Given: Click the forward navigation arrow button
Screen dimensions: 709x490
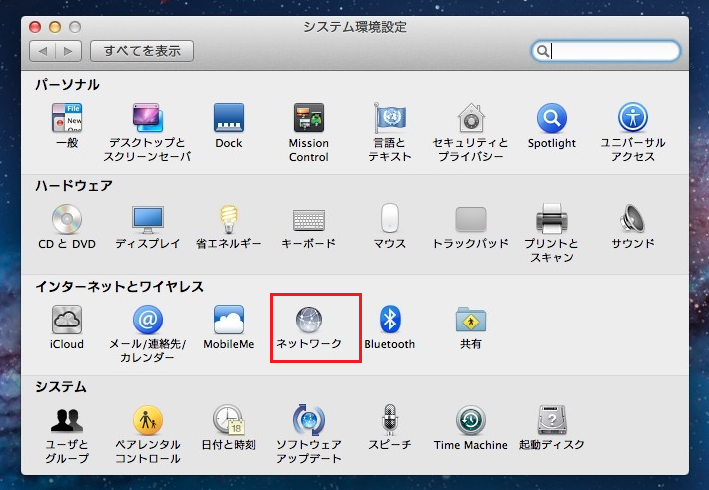Looking at the screenshot, I should point(68,50).
